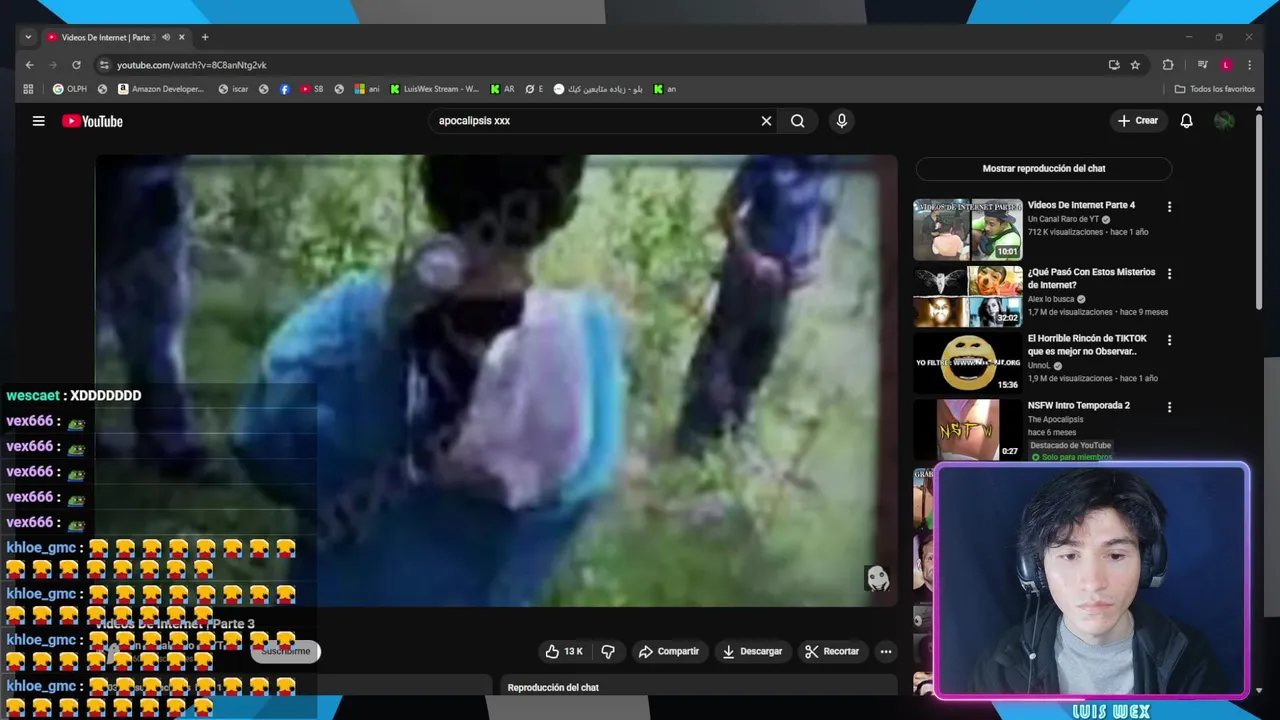Open the iscar bookmark

coord(233,89)
